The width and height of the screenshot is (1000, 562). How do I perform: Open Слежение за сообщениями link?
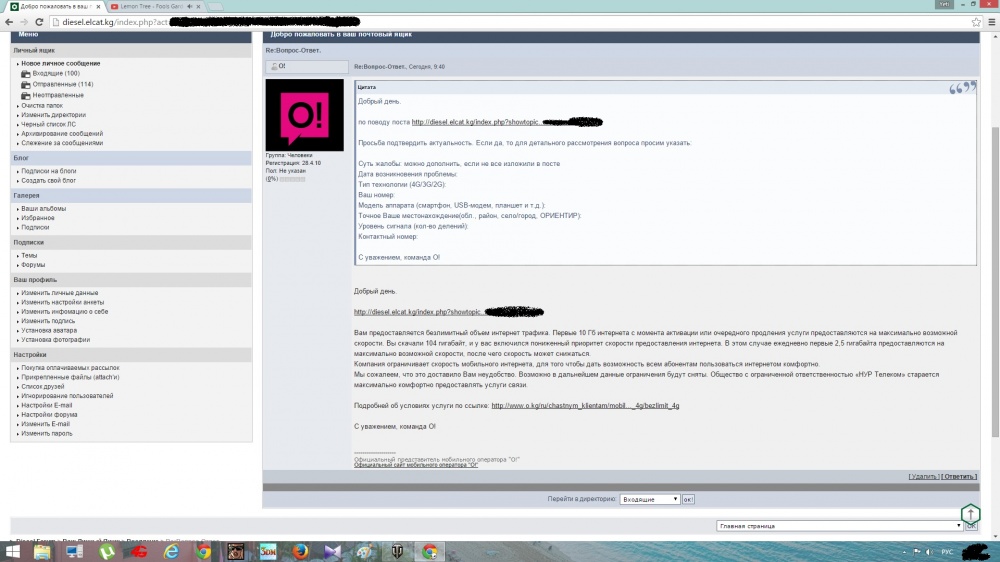pos(62,143)
